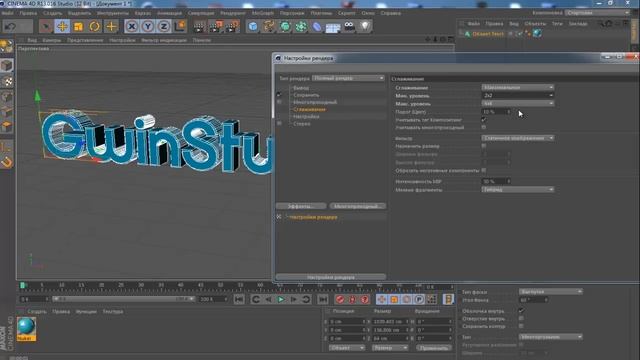
Task: Open the green NURBS generators icon
Action: pos(285,27)
